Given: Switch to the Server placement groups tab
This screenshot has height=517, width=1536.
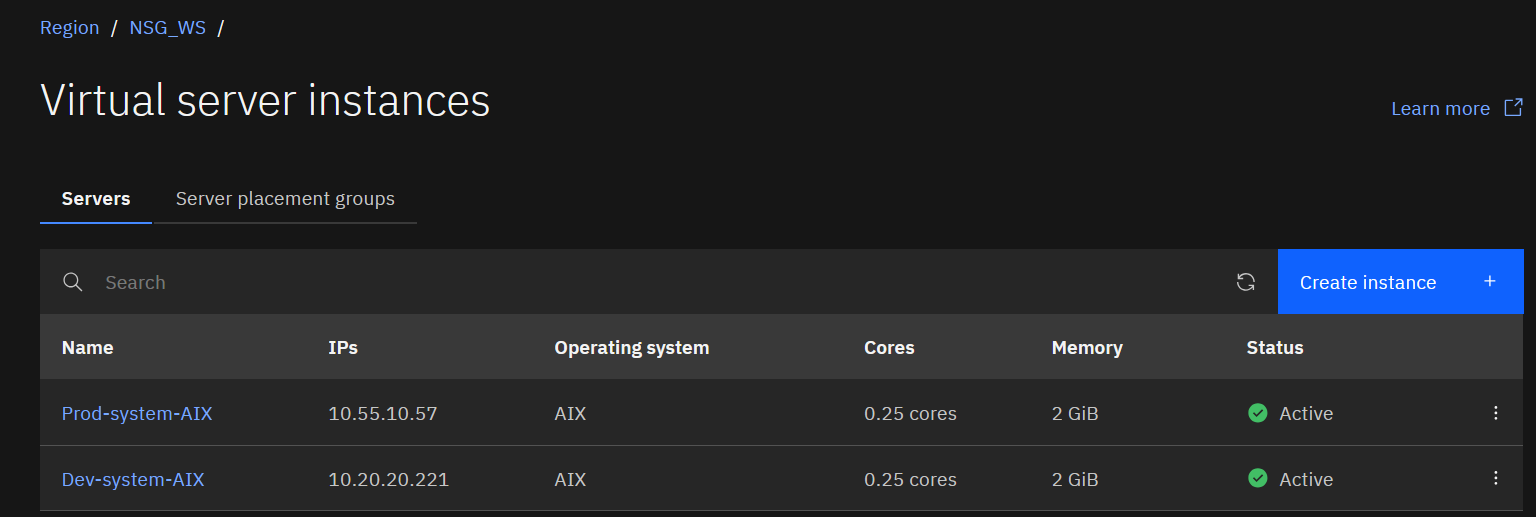Looking at the screenshot, I should pyautogui.click(x=285, y=199).
